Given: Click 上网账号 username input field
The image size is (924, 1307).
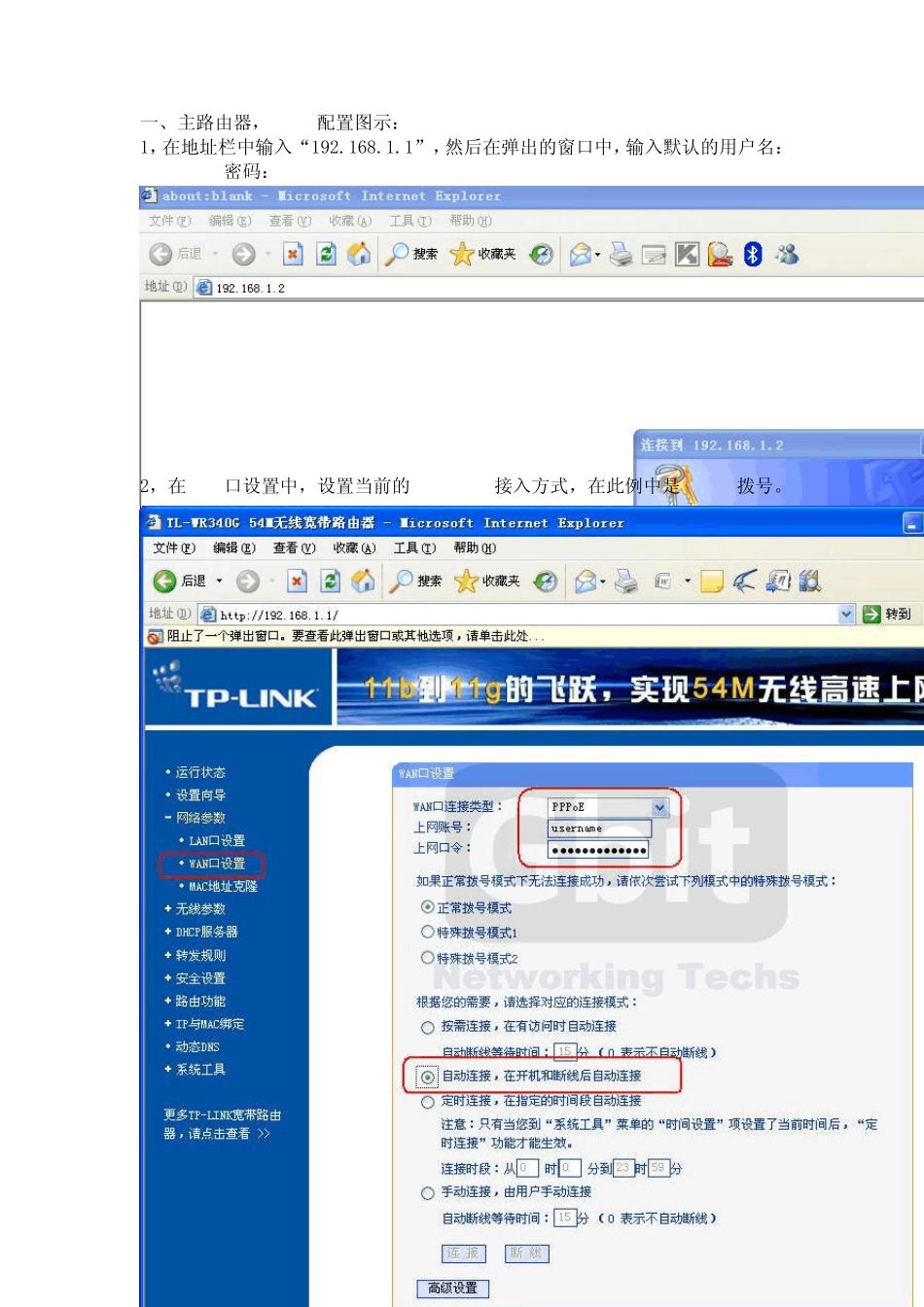Looking at the screenshot, I should click(599, 829).
